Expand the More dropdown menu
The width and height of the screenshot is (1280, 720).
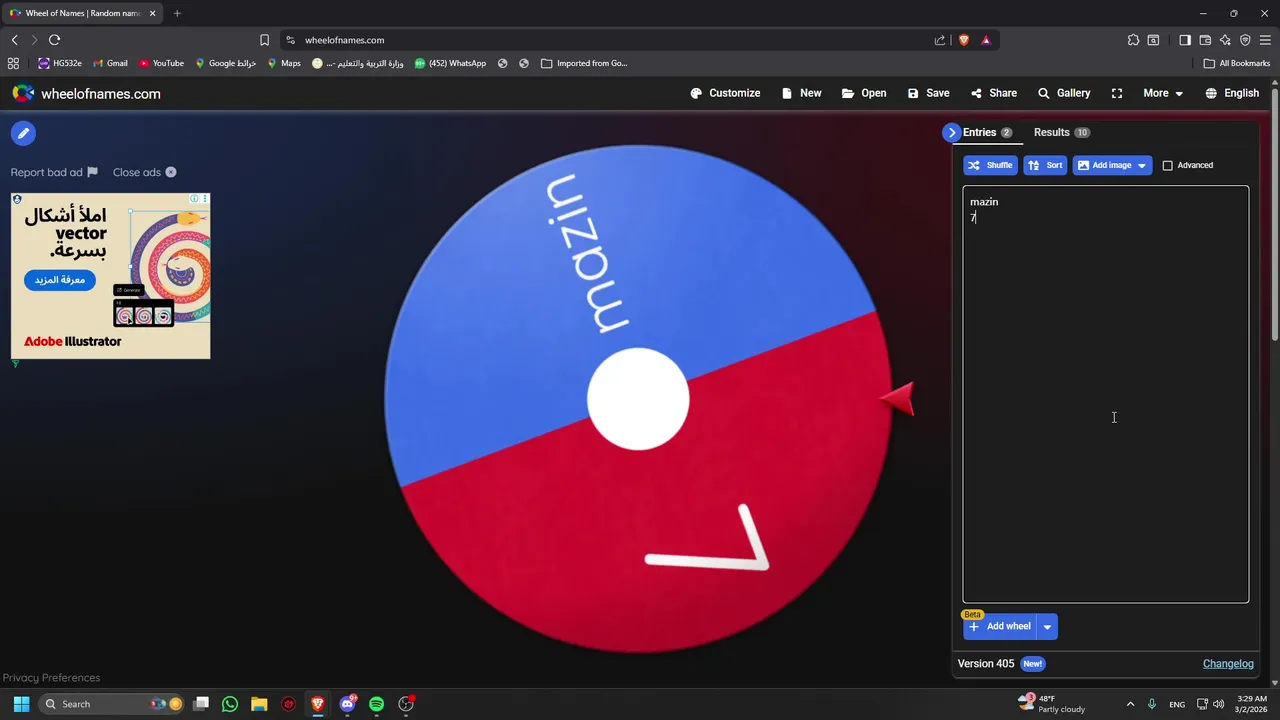[1163, 93]
